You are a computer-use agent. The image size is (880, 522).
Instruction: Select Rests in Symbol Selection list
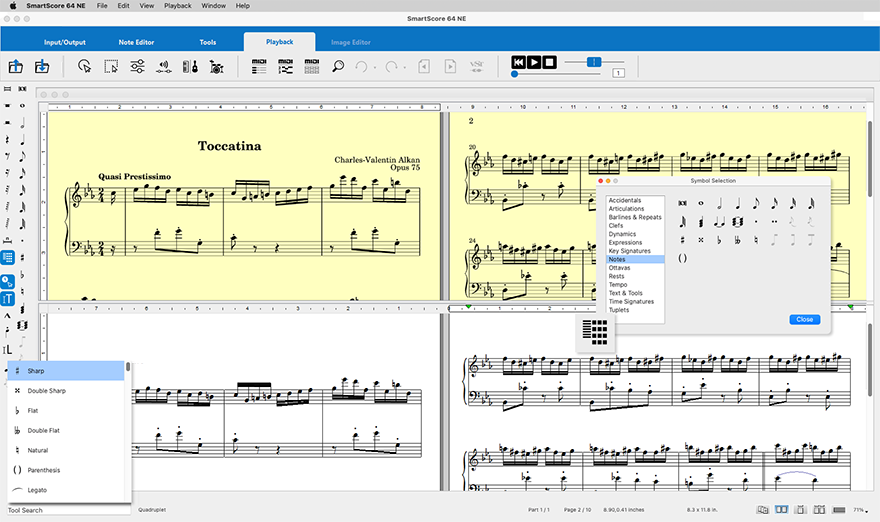(x=616, y=276)
